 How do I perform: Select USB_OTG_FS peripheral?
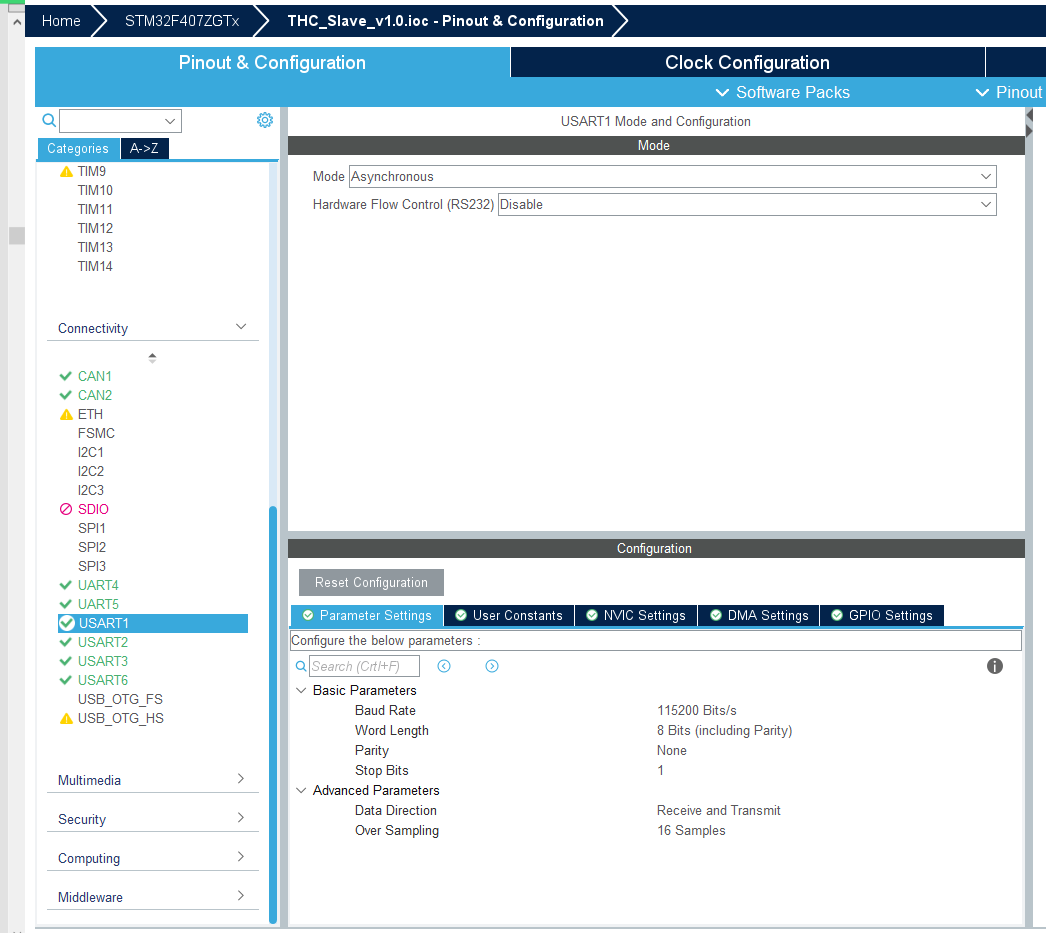[x=120, y=699]
